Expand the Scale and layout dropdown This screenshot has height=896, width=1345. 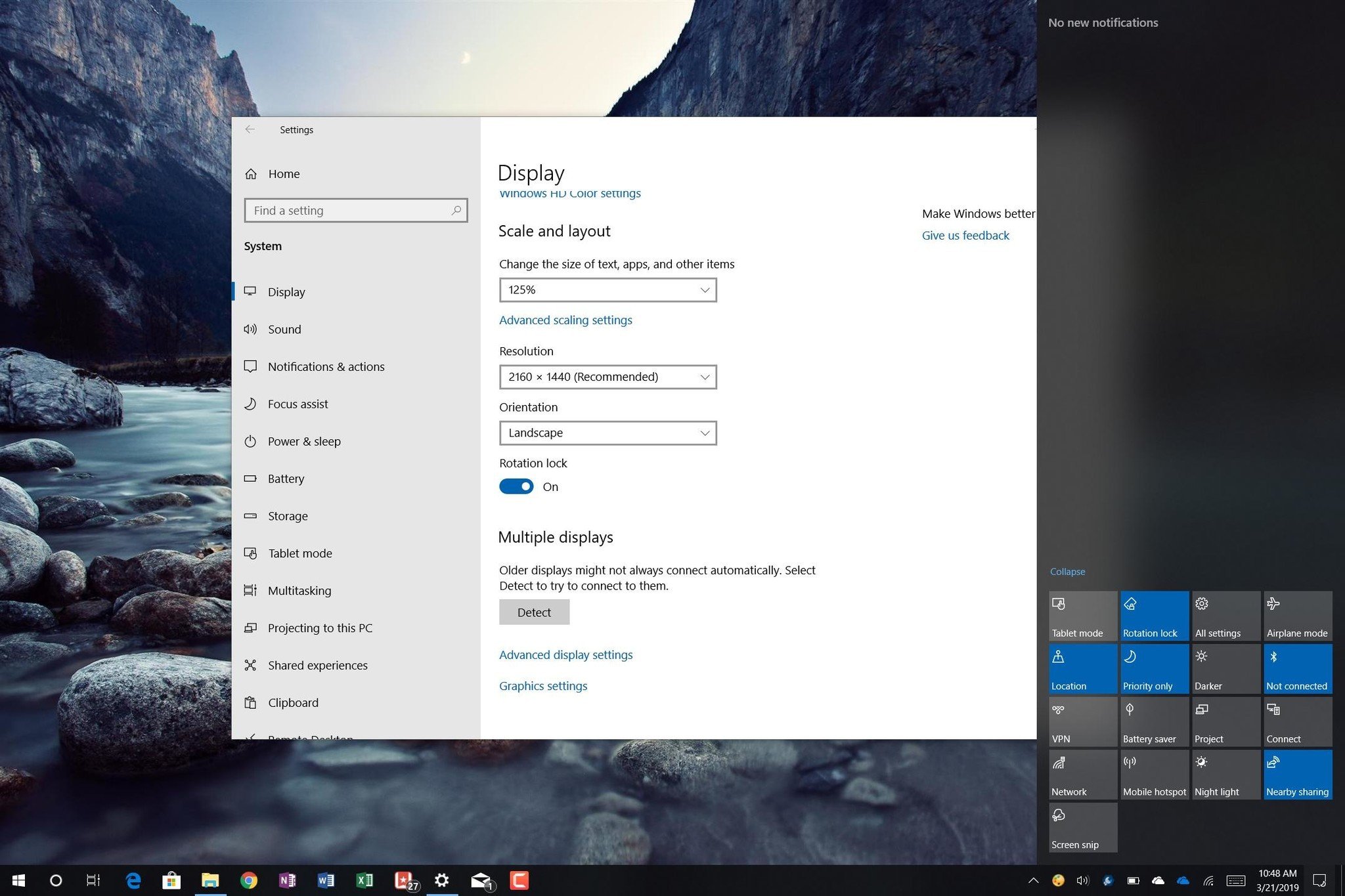pyautogui.click(x=608, y=289)
